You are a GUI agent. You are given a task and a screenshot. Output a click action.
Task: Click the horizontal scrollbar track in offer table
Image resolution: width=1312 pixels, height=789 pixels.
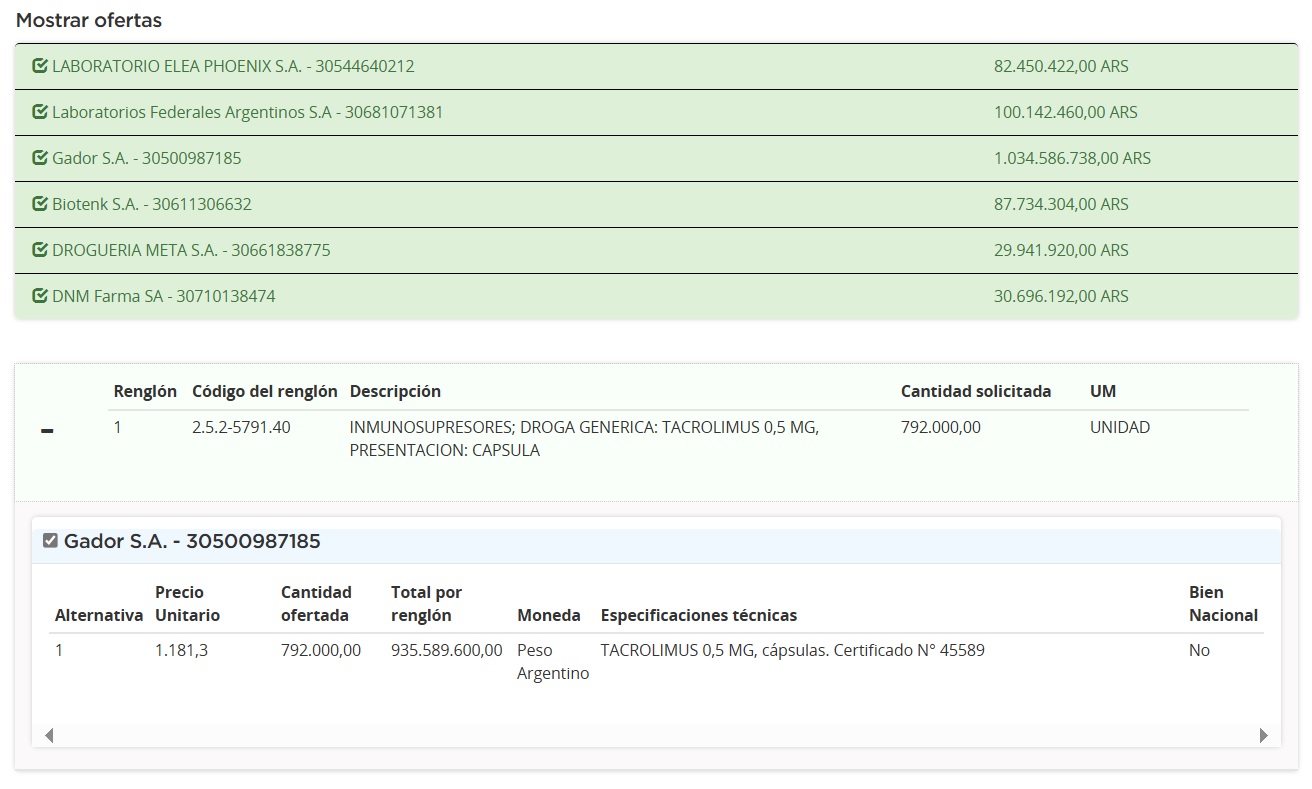tap(656, 735)
